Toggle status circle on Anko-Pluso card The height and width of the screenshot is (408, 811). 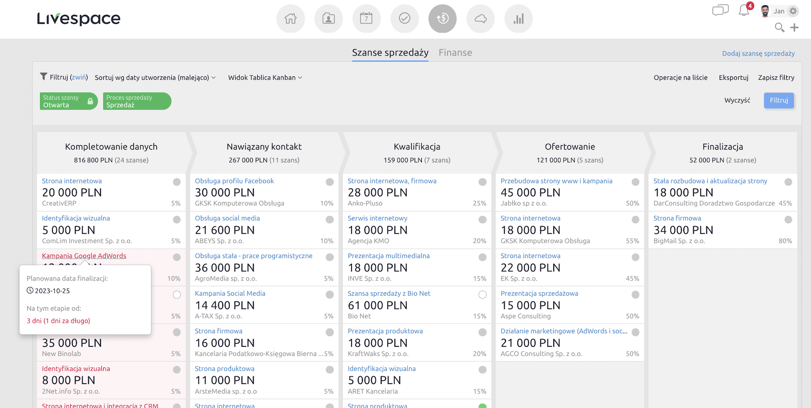[x=483, y=182]
